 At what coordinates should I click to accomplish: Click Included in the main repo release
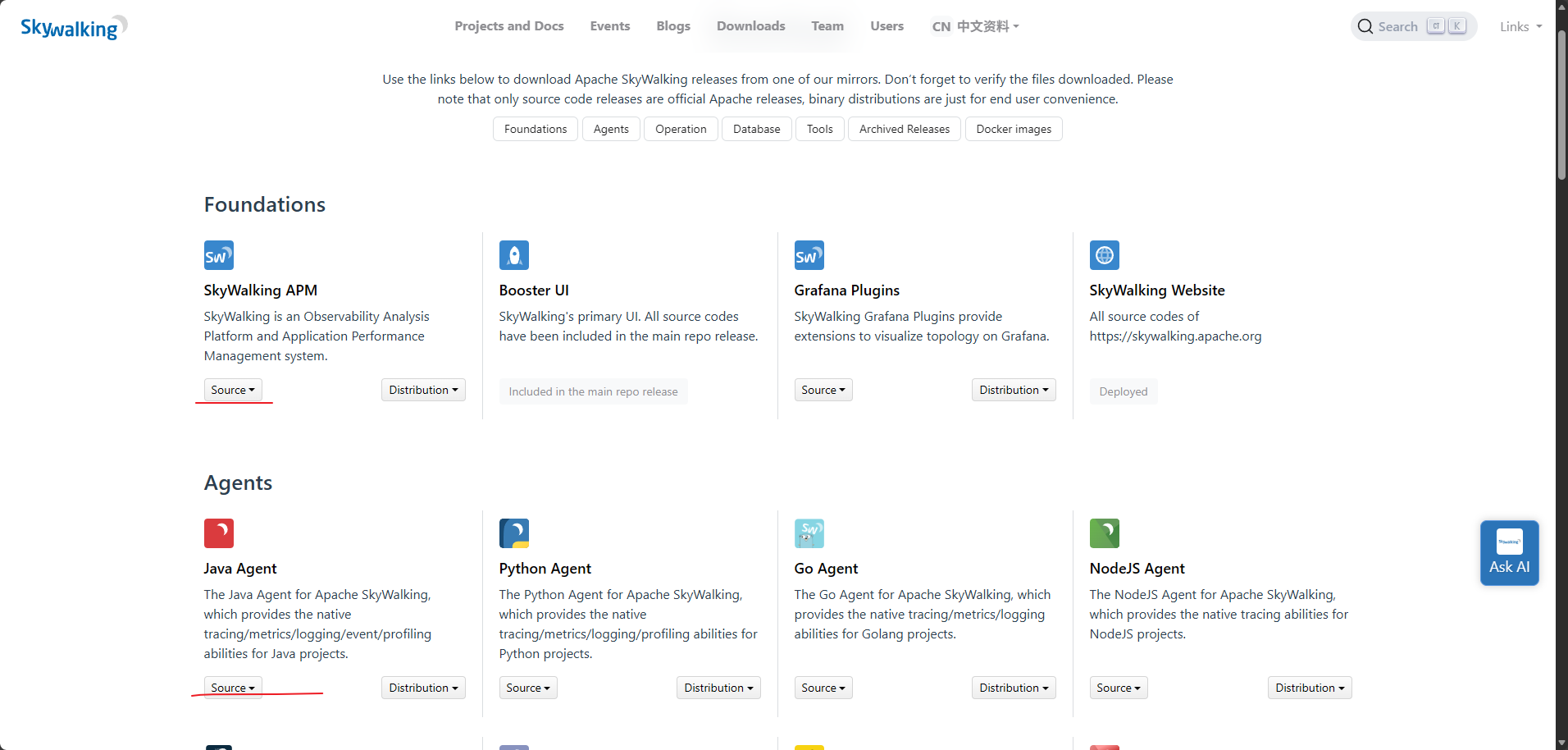(x=593, y=391)
